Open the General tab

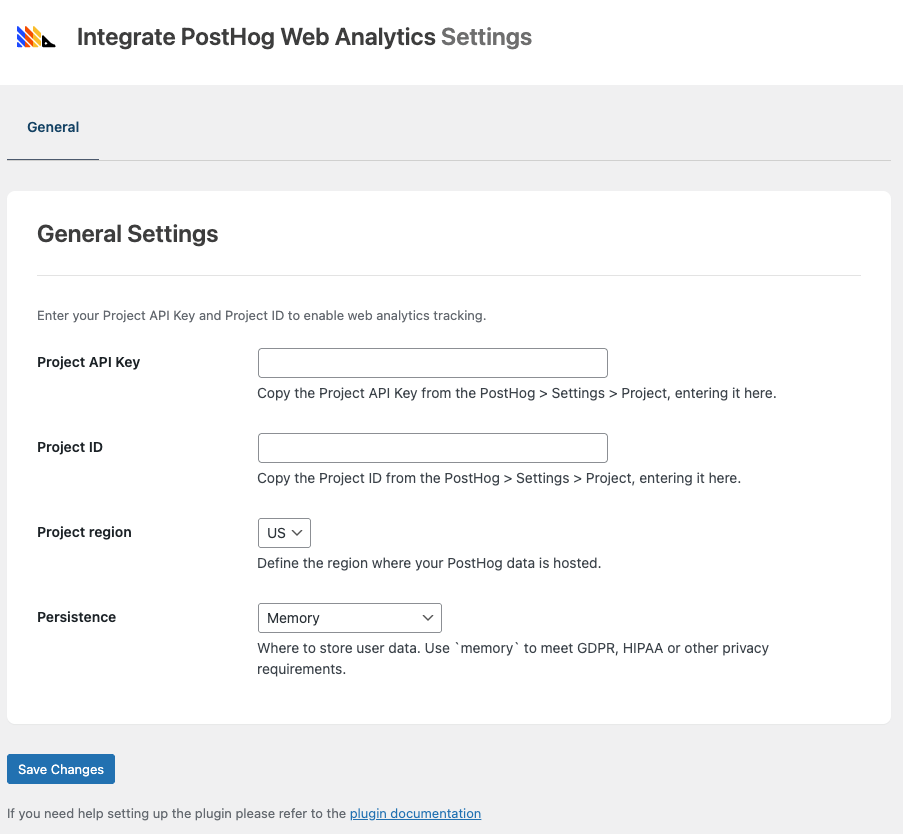click(53, 127)
